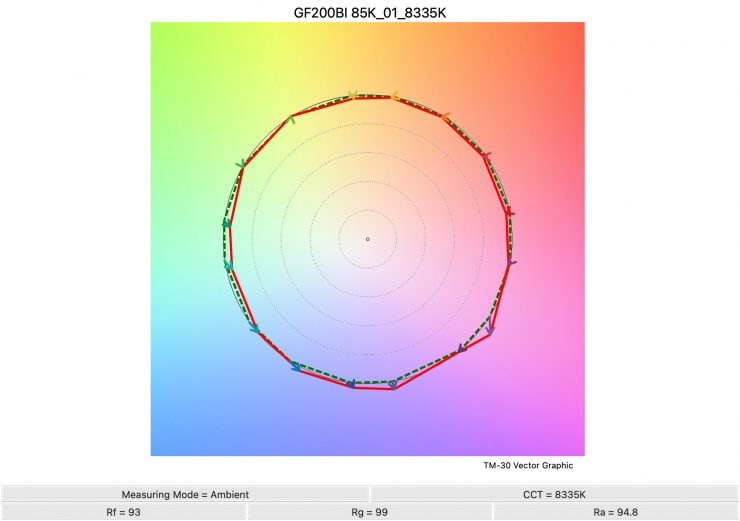Pick the blue bottom-left corner of chart
The height and width of the screenshot is (521, 740).
[158, 448]
